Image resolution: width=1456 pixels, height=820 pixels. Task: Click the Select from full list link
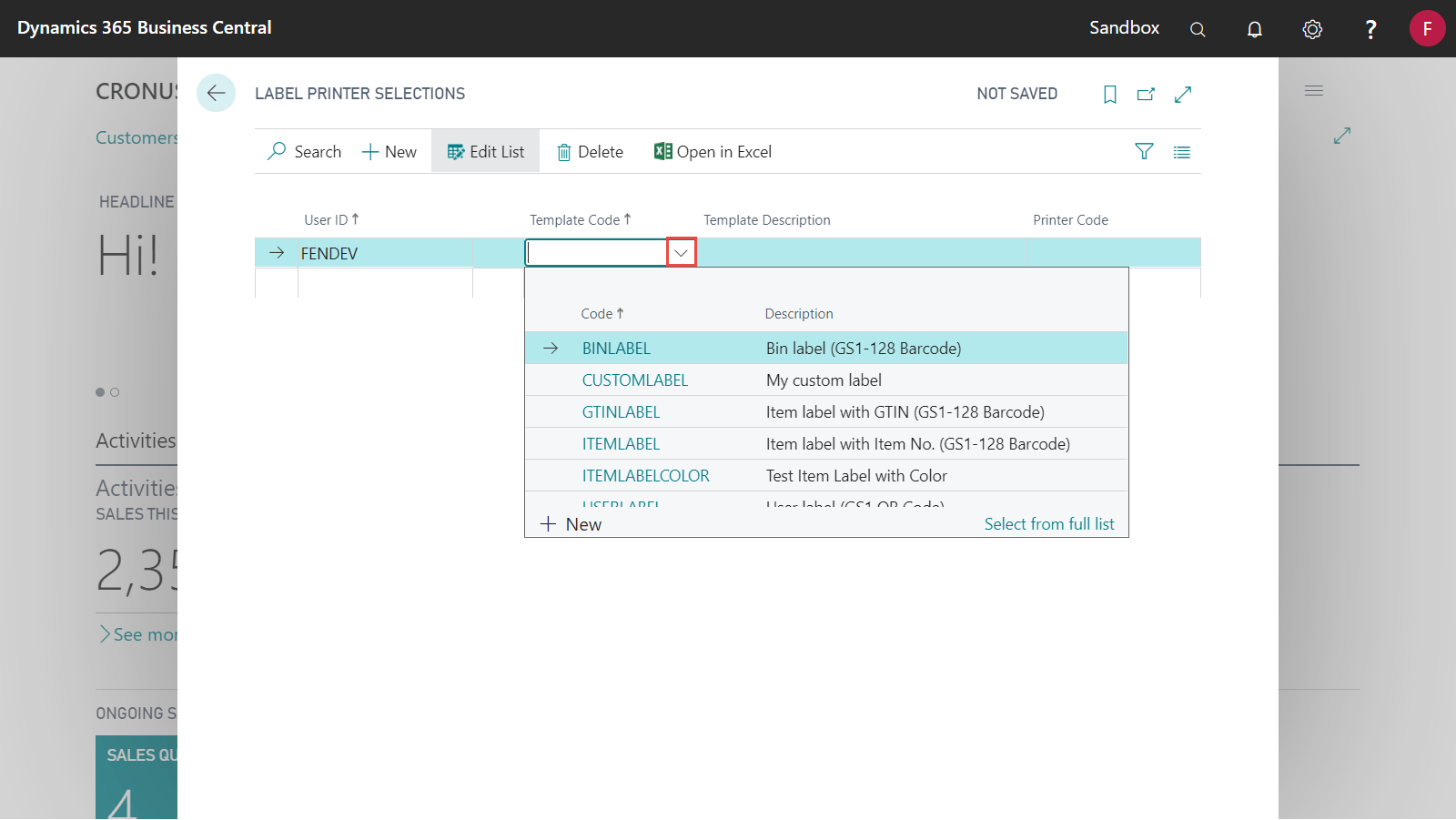1049,524
